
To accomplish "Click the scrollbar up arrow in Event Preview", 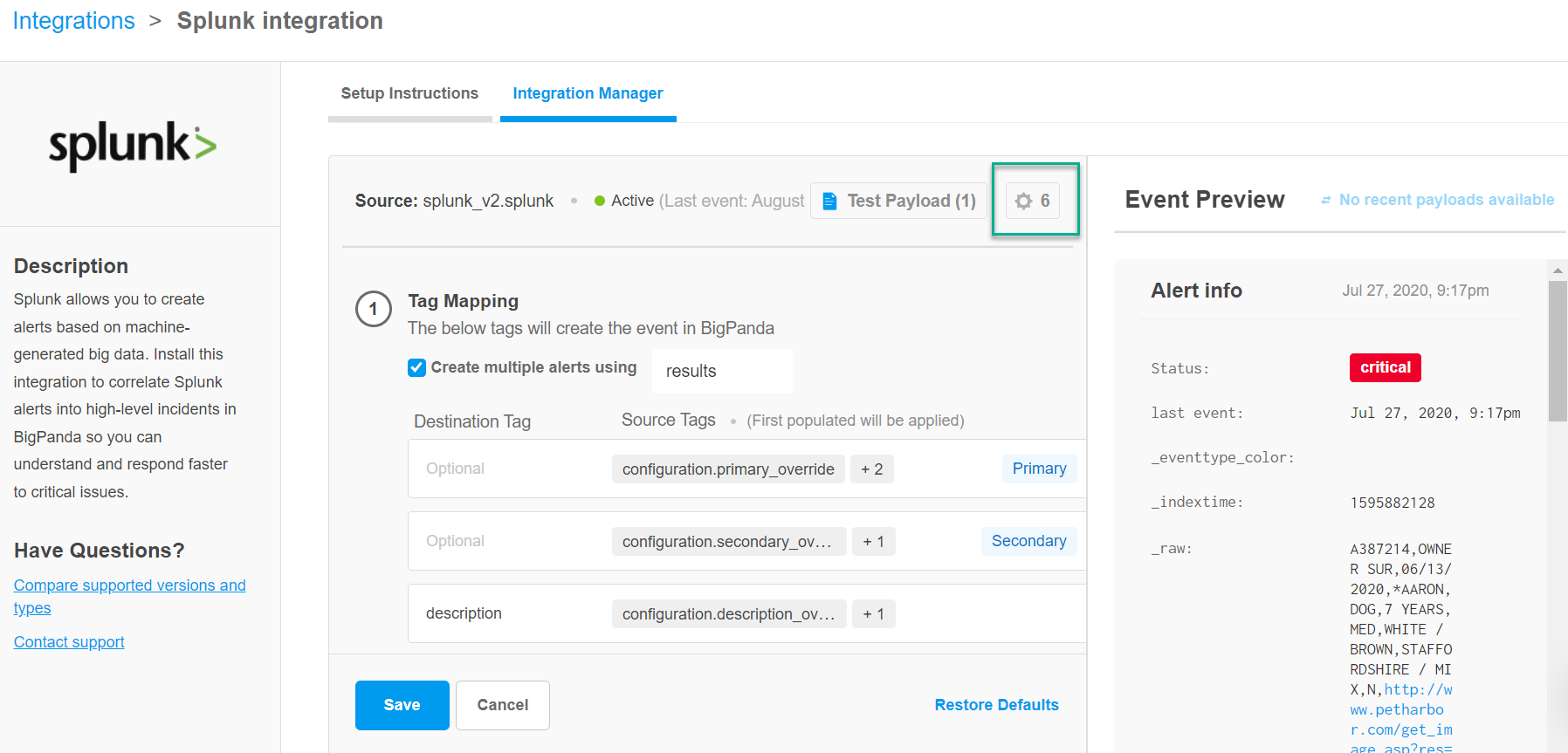I will pos(1558,270).
